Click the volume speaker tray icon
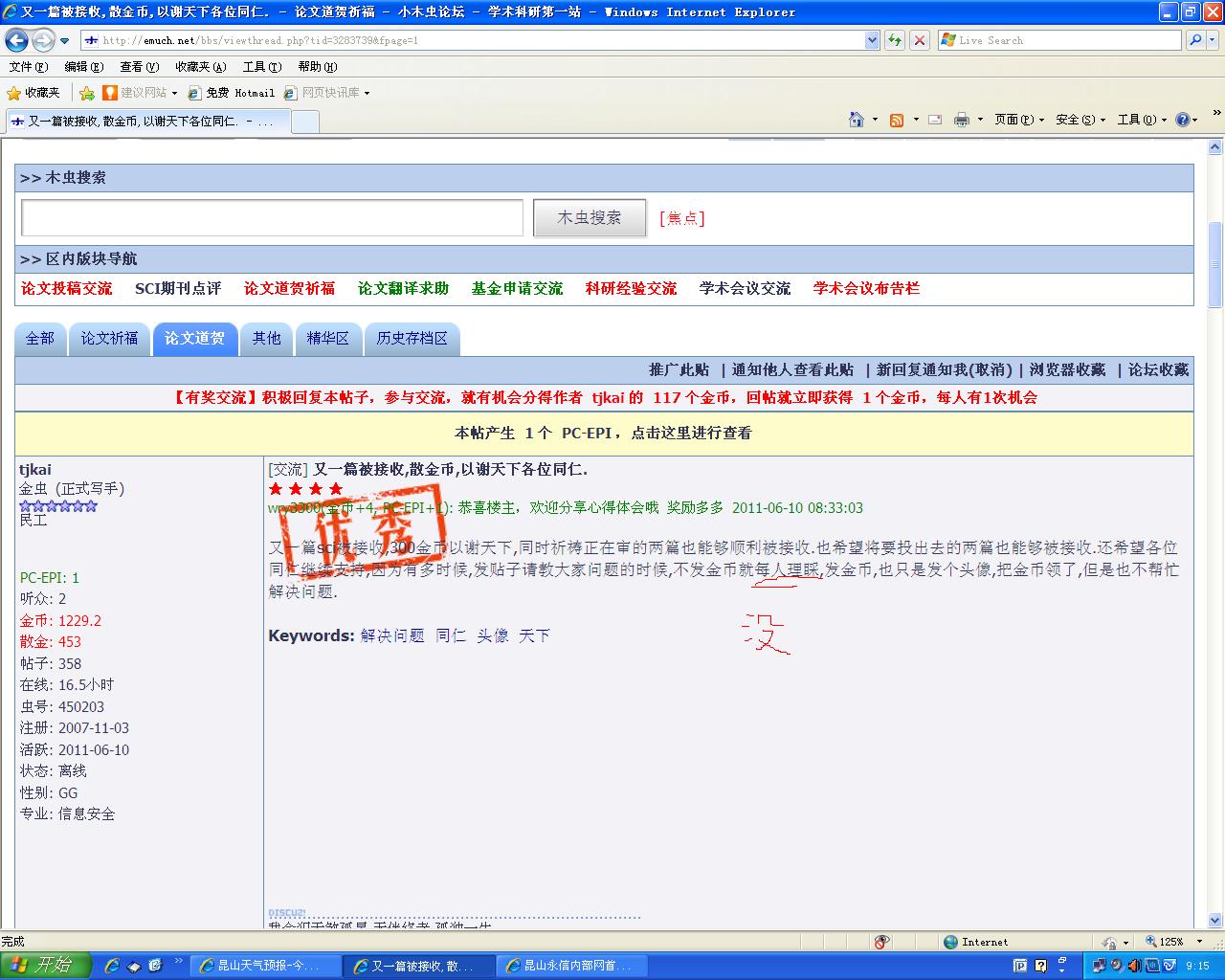The width and height of the screenshot is (1225, 980). (x=1134, y=966)
